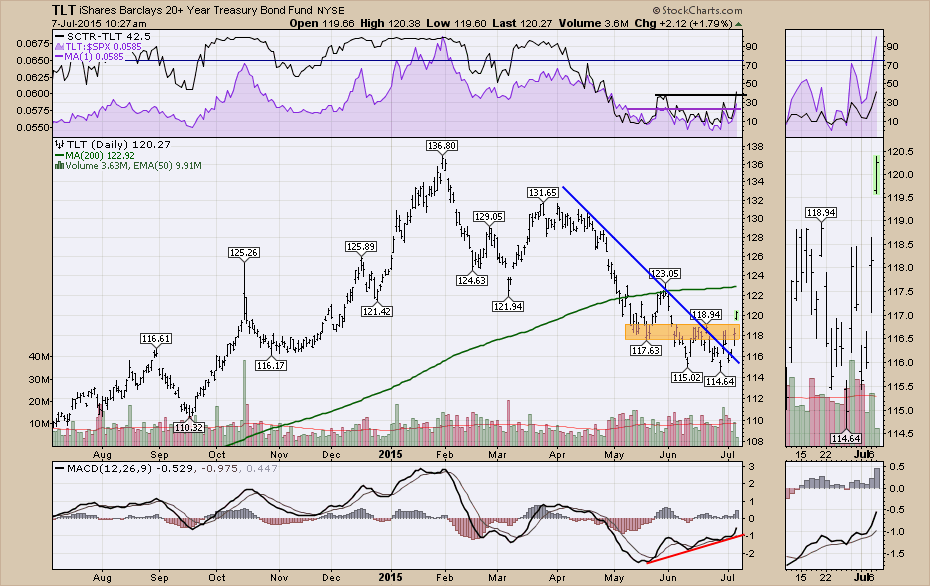Click the Volume 3.6M header value
The width and height of the screenshot is (930, 586).
593,24
